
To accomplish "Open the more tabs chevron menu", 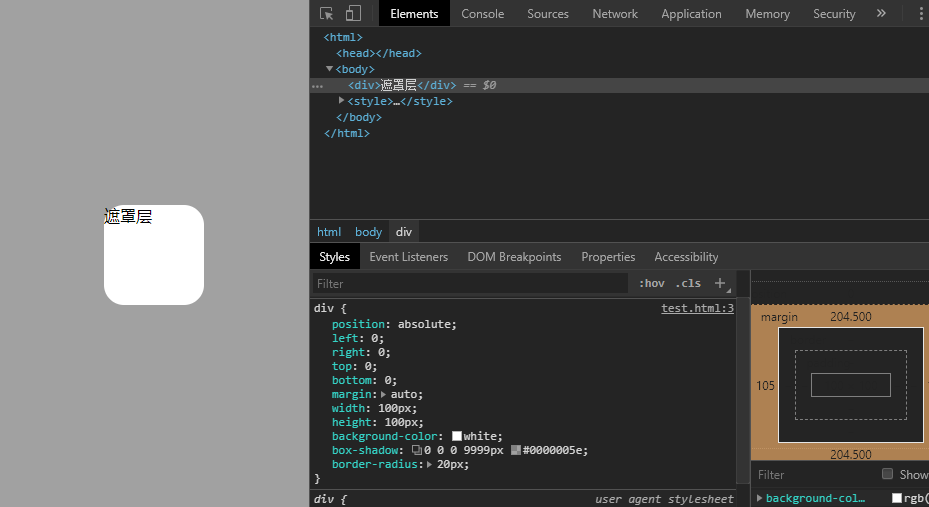I will coord(881,13).
